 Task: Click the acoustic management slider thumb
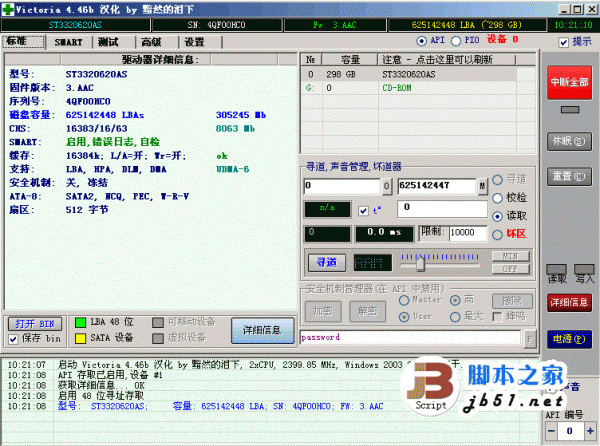pos(421,264)
